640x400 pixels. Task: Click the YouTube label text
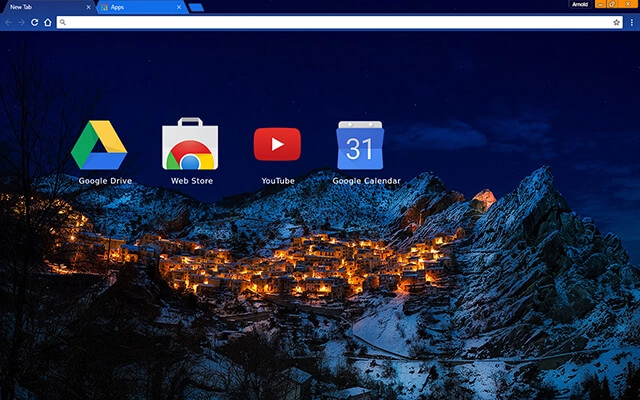278,181
